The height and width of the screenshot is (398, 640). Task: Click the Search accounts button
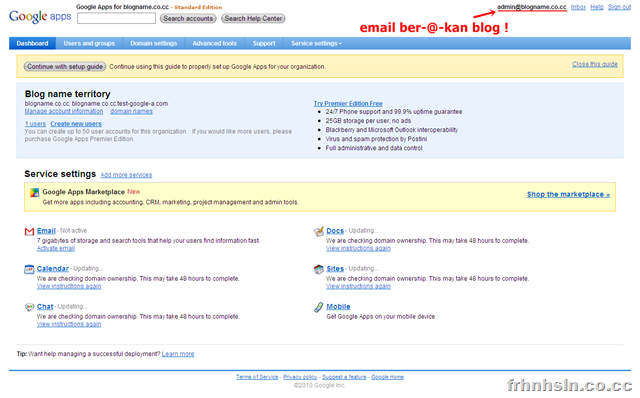tap(188, 18)
